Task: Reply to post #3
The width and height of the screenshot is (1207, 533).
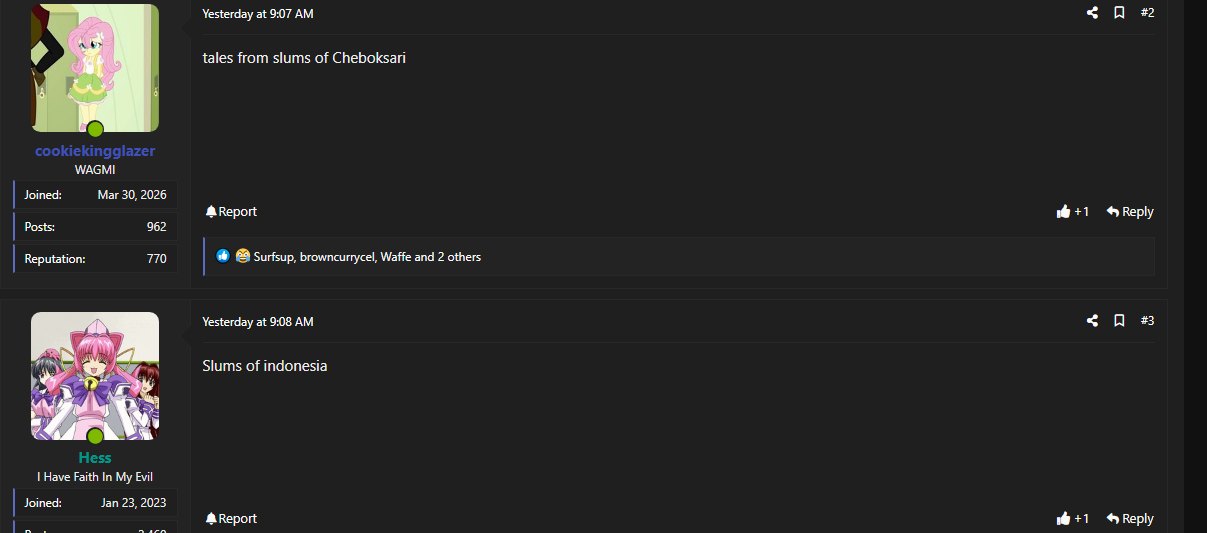Action: point(1130,519)
